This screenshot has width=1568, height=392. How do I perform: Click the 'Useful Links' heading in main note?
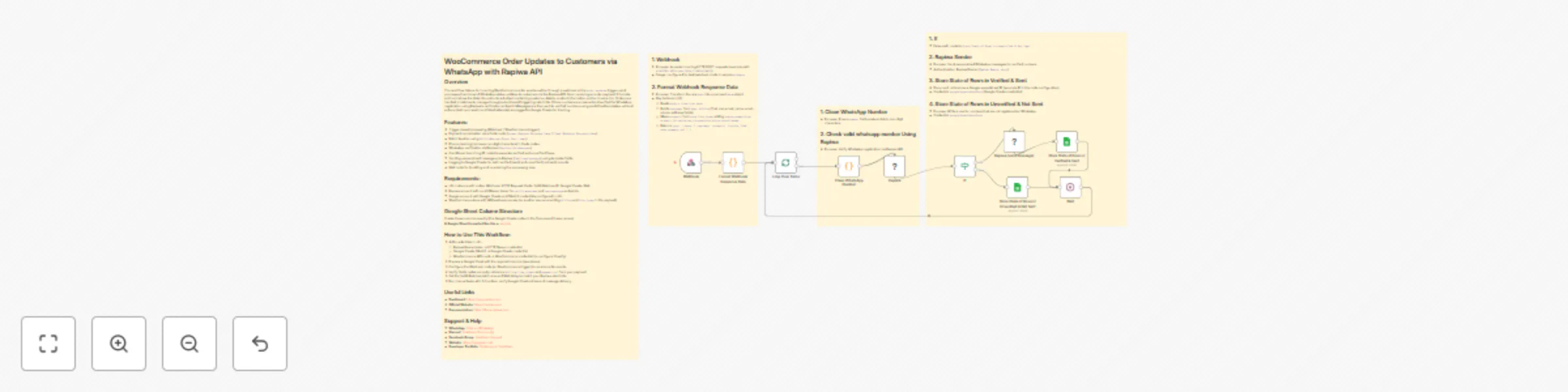pyautogui.click(x=460, y=293)
